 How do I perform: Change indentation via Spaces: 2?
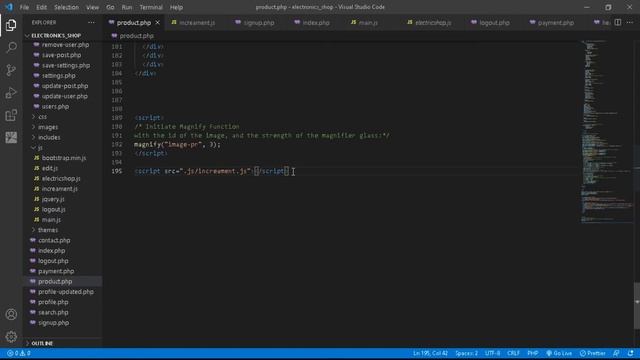point(466,353)
